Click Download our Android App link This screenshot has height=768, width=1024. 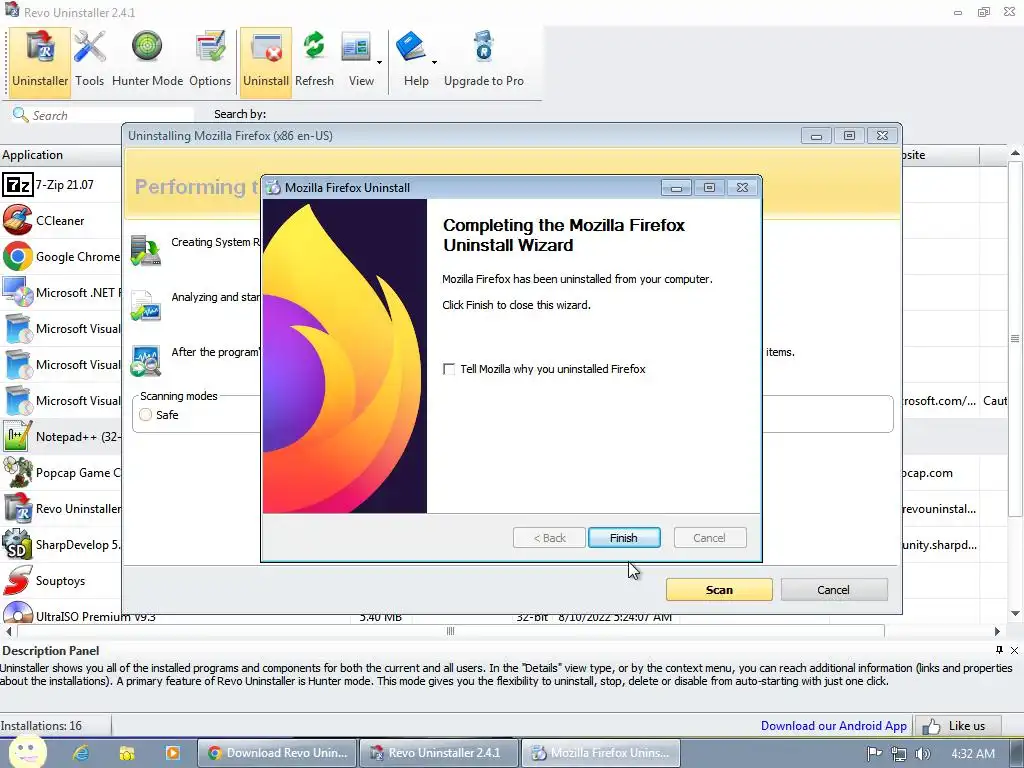[x=833, y=726]
